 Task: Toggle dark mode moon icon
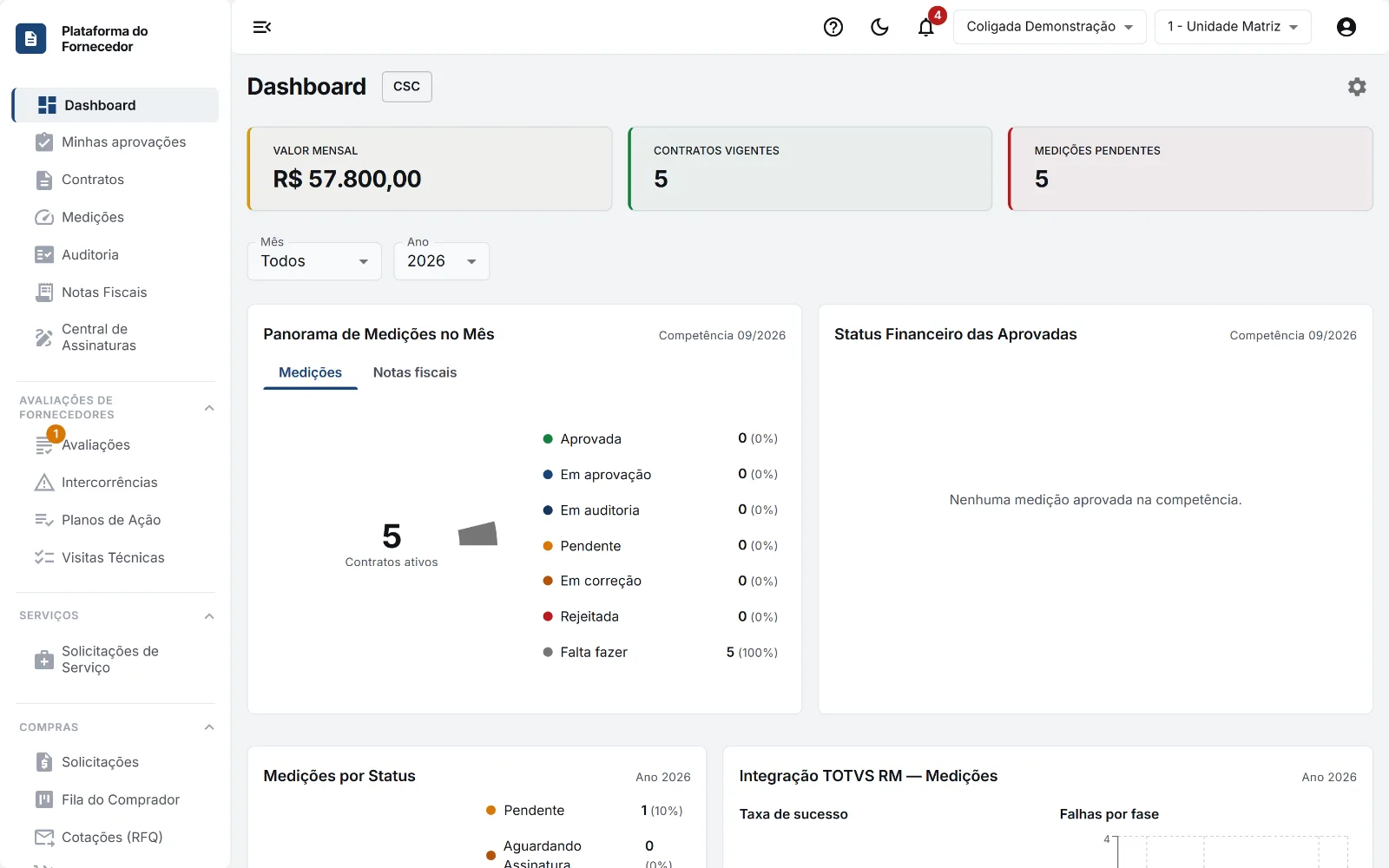click(879, 27)
